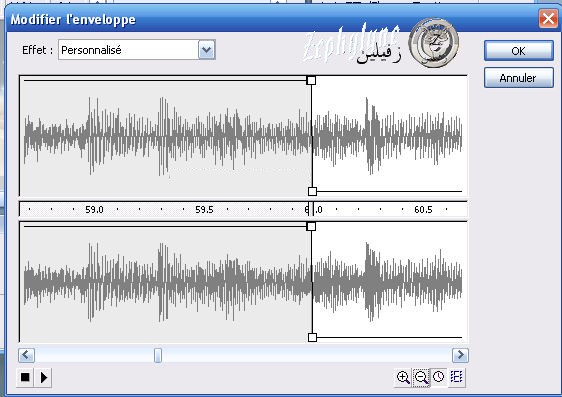Click the 59.5 mark on the timeline

click(204, 210)
